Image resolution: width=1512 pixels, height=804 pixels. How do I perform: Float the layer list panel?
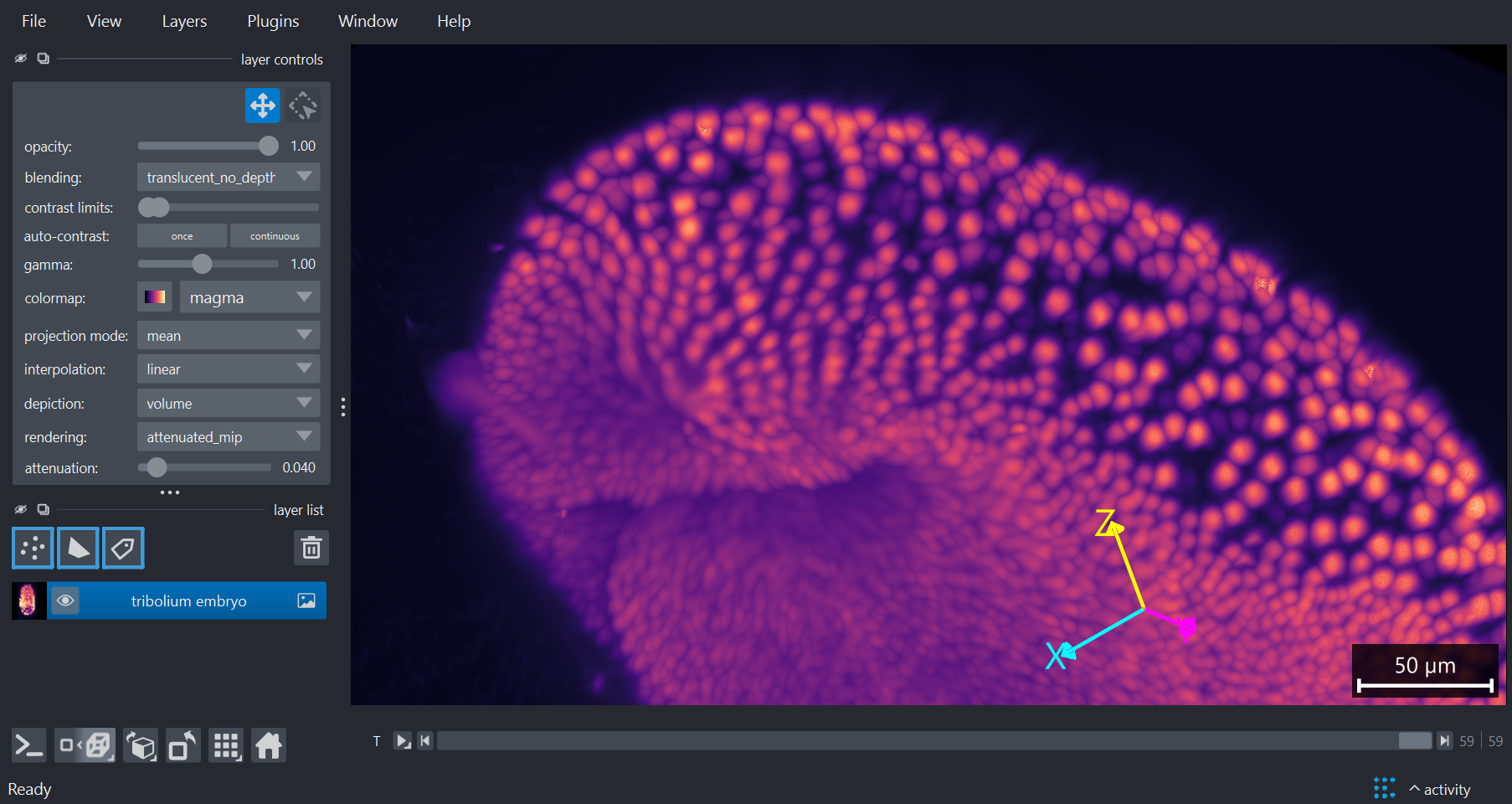coord(43,509)
